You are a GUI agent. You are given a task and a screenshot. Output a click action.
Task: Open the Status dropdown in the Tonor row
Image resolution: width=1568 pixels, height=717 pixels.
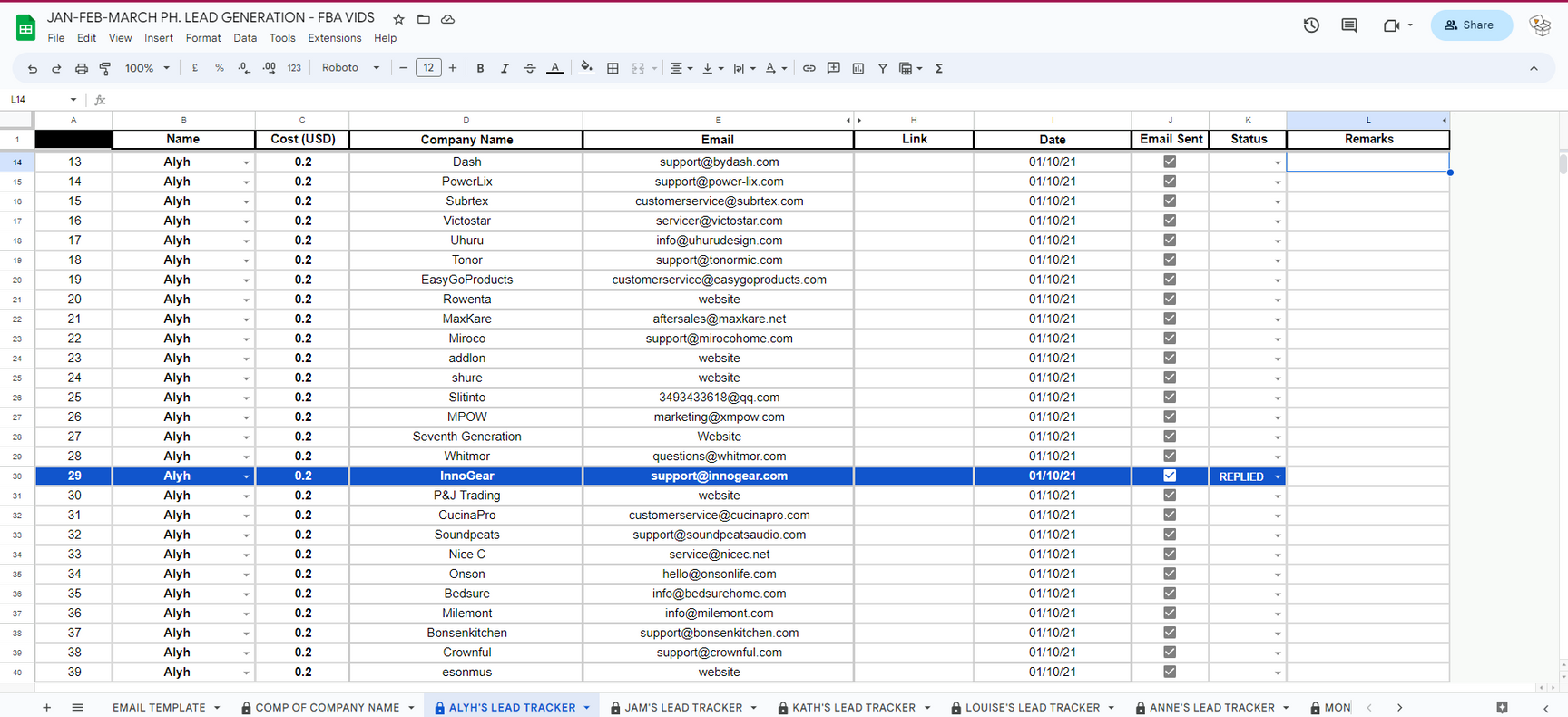[x=1278, y=260]
